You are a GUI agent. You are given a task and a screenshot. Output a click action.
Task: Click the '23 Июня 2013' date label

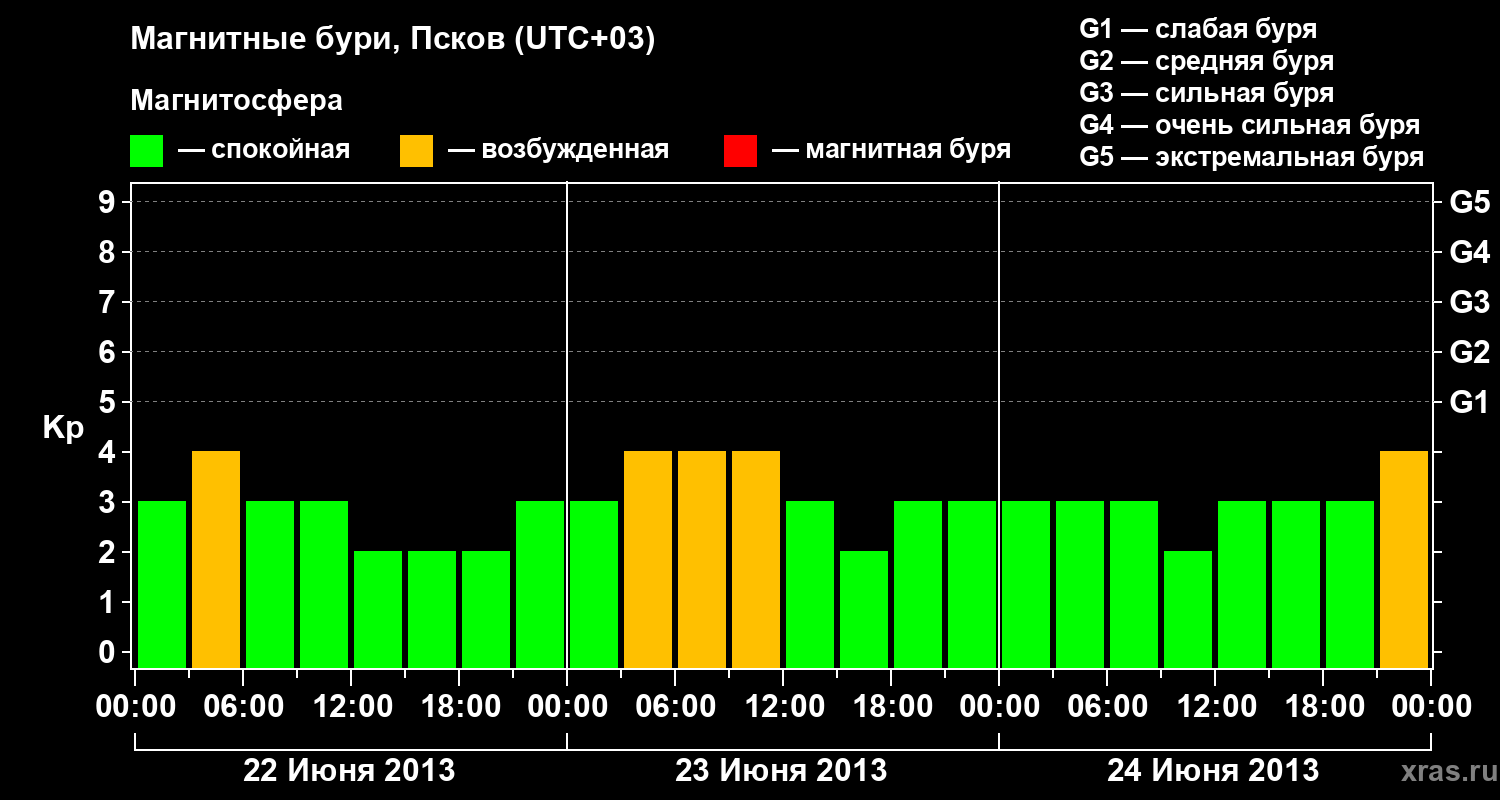point(781,771)
